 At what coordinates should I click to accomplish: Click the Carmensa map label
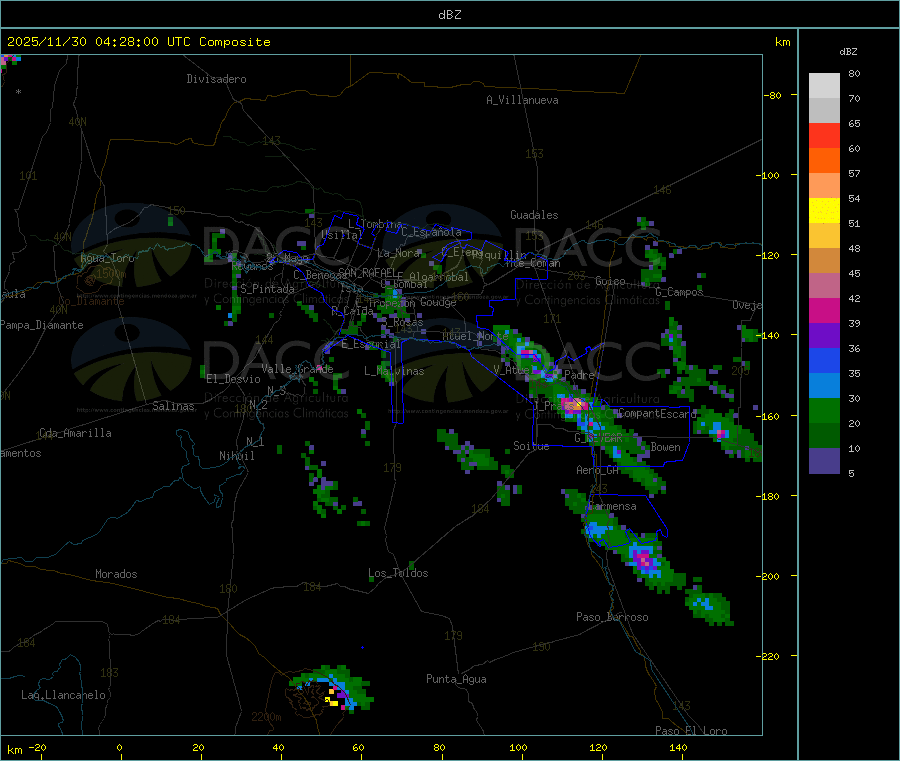pyautogui.click(x=612, y=506)
